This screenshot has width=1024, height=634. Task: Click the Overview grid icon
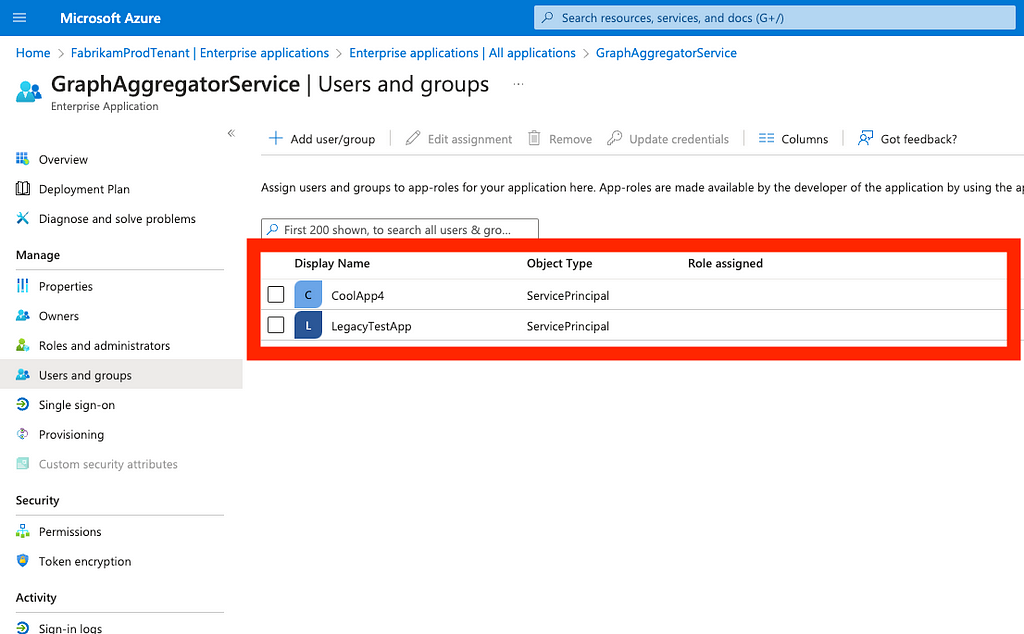(x=23, y=159)
